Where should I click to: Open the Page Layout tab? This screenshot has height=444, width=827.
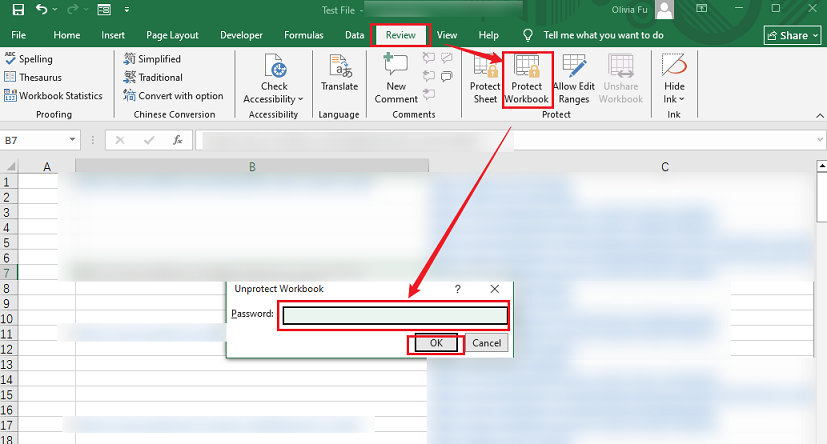(172, 35)
